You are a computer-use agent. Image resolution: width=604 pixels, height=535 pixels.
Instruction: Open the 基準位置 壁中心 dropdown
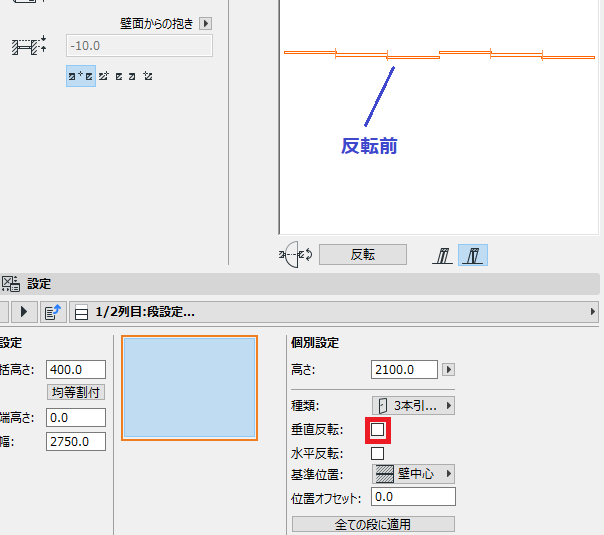coord(413,474)
